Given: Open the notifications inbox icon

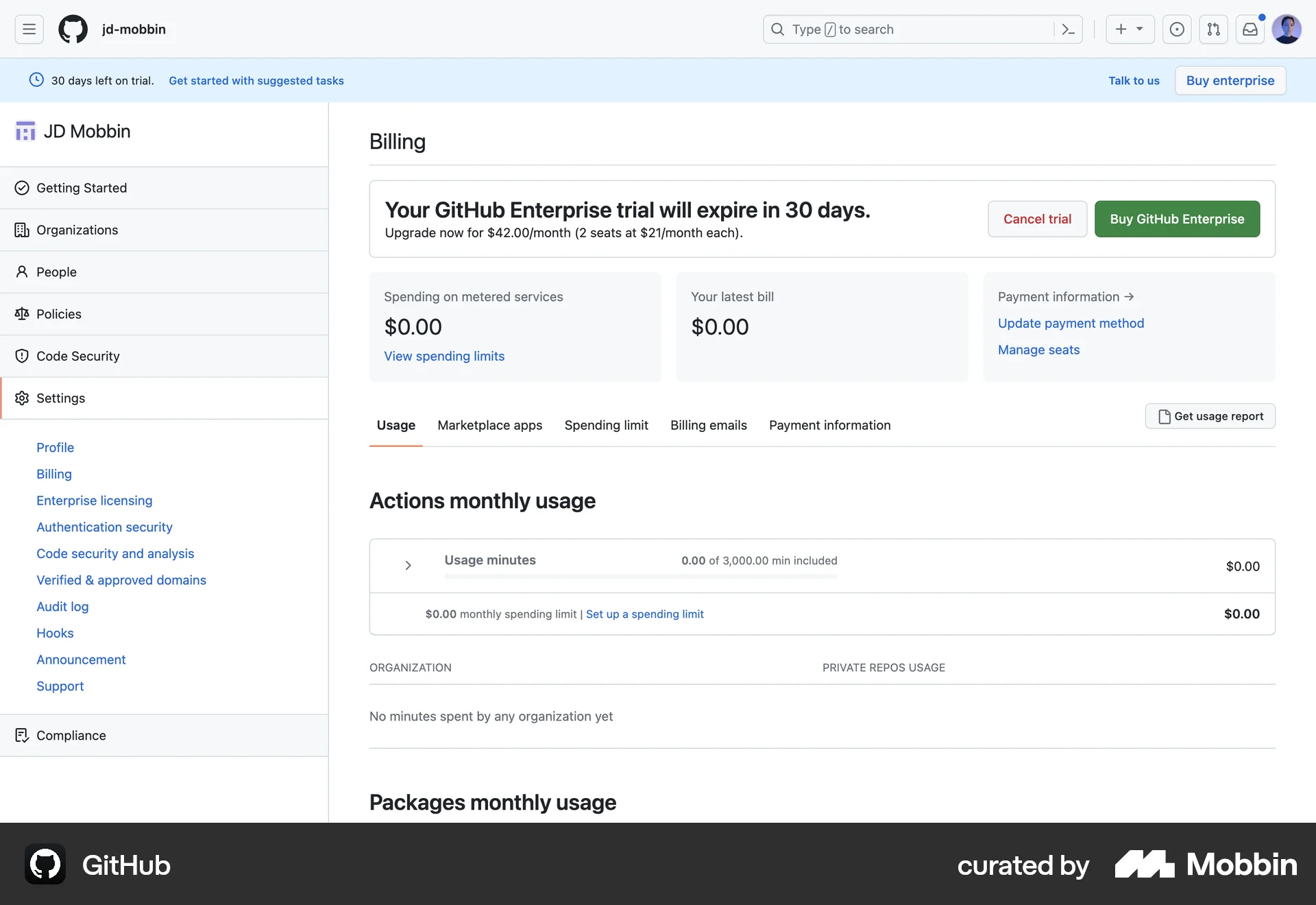Looking at the screenshot, I should [x=1250, y=29].
